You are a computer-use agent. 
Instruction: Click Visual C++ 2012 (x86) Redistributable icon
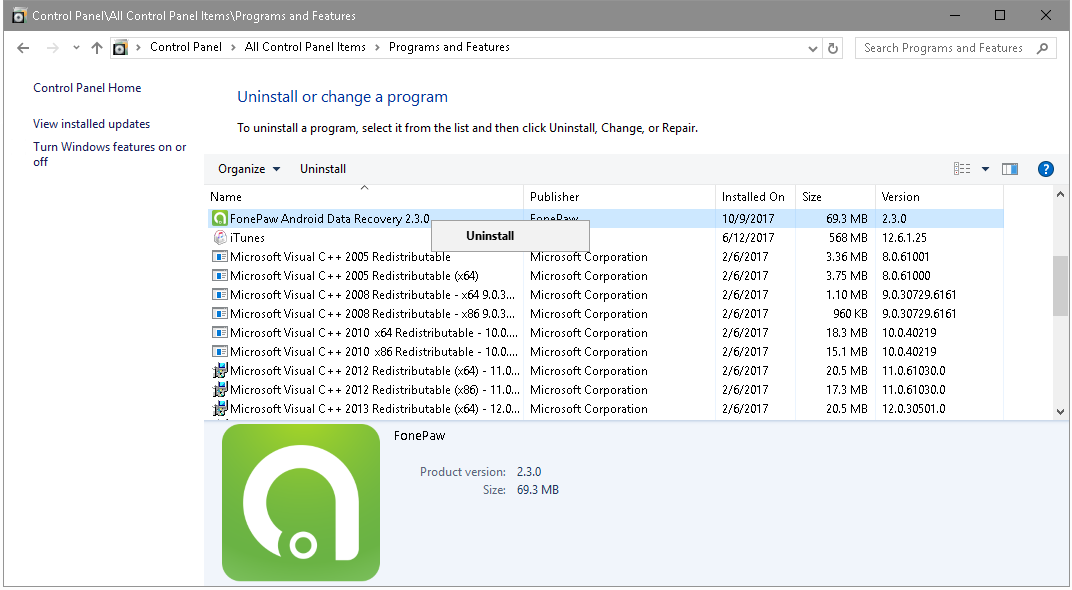pyautogui.click(x=219, y=390)
